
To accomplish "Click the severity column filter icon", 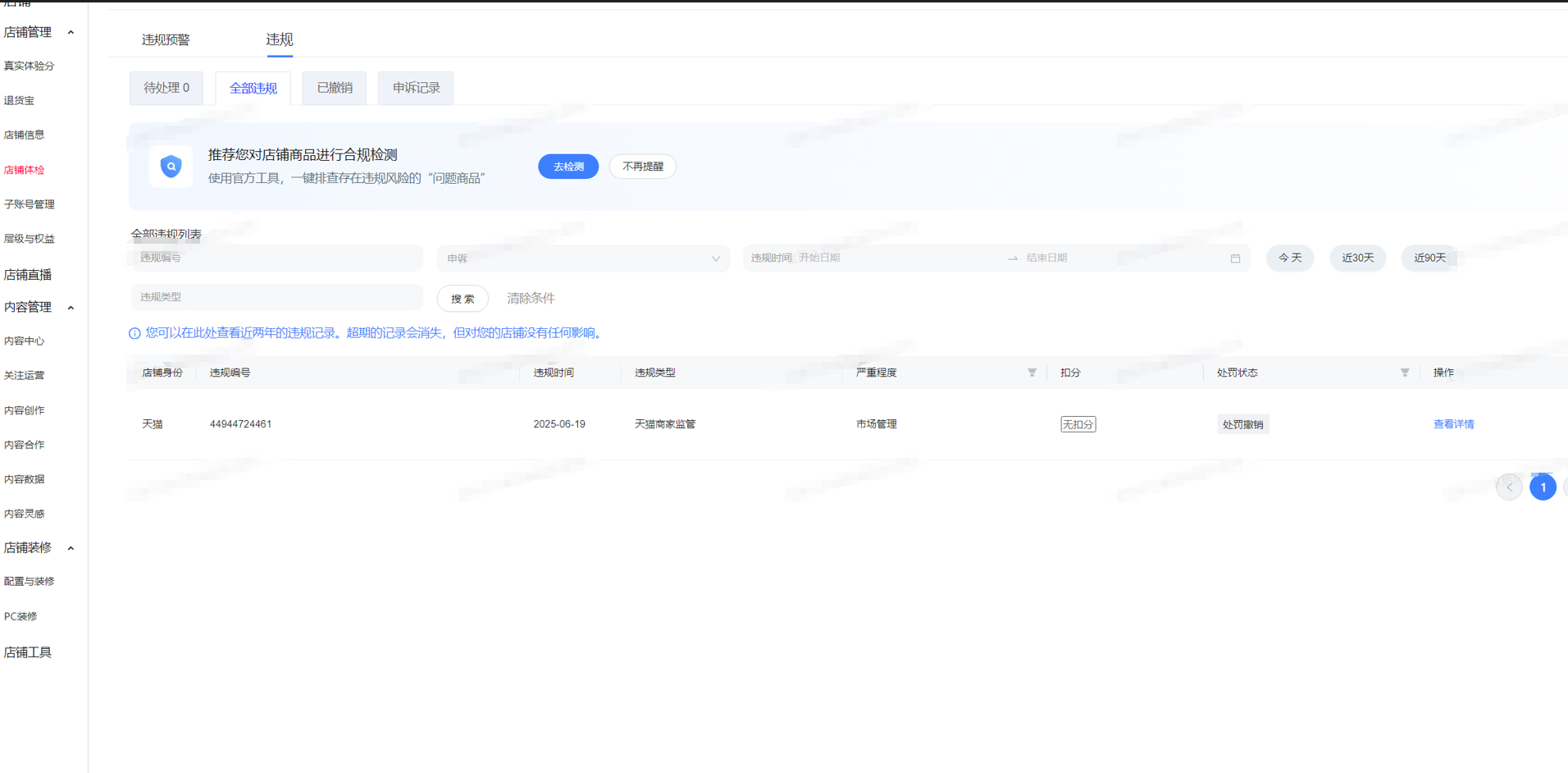I will [x=1032, y=373].
